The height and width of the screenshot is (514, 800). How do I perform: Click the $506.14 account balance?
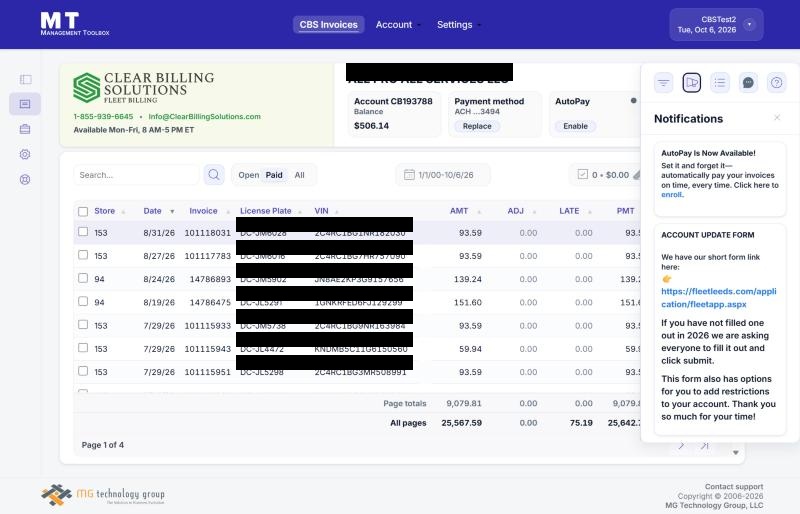(x=371, y=126)
